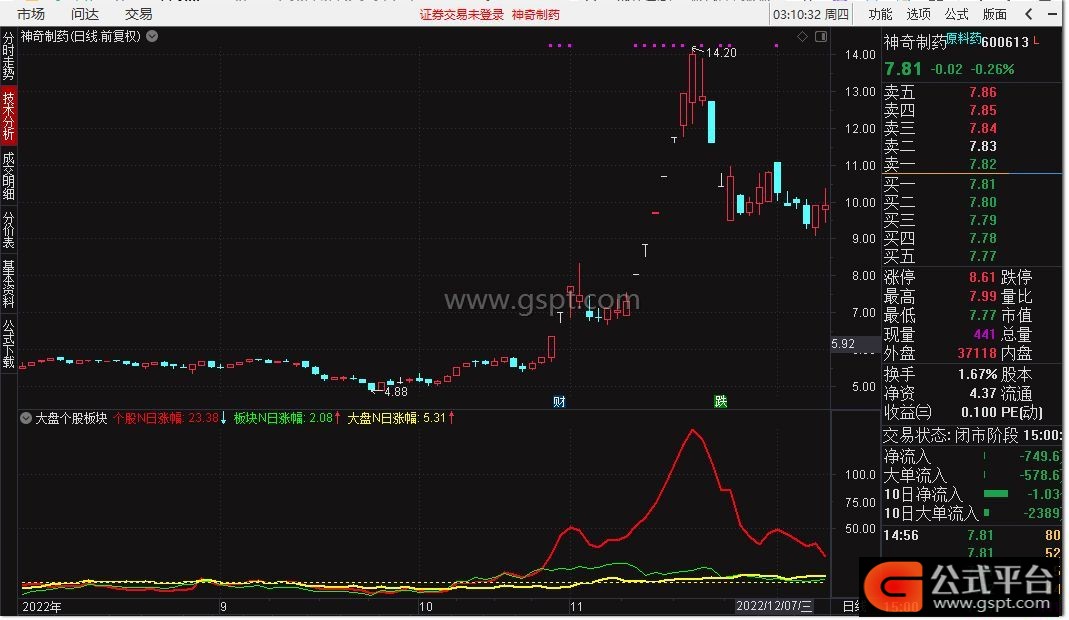Click the diamond icon atop the chart

802,36
